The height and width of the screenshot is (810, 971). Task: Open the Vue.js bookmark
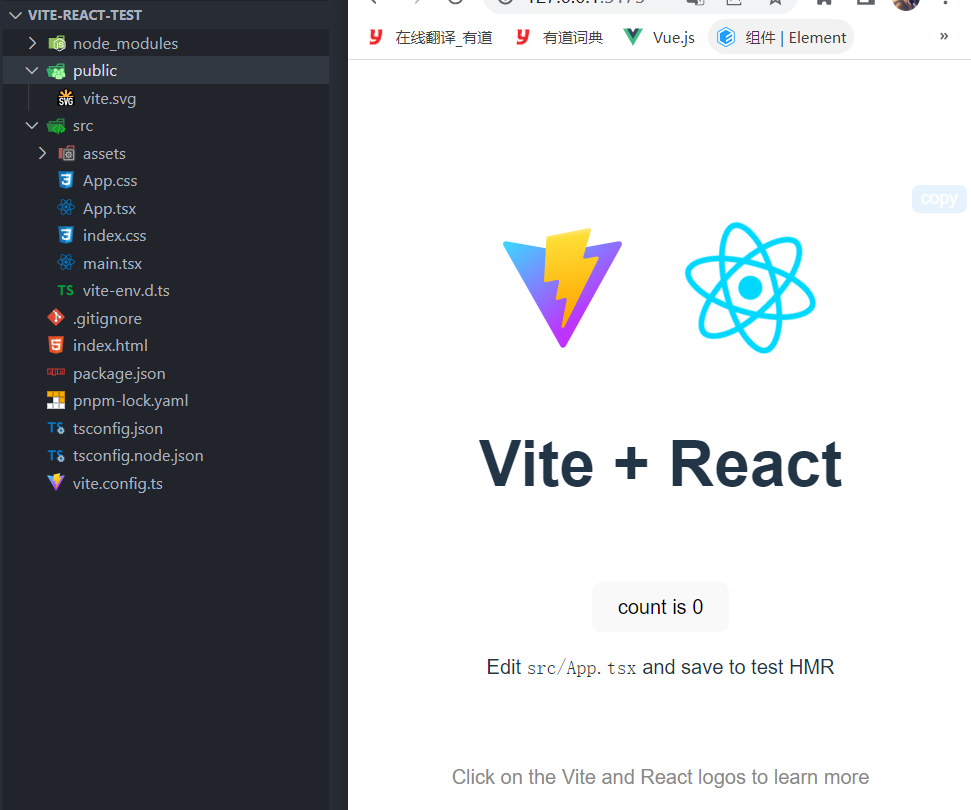tap(659, 37)
